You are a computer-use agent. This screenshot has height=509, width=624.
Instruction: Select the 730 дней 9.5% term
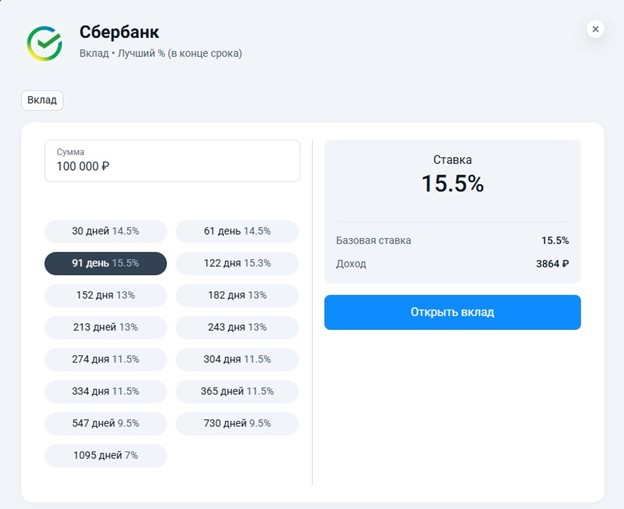[x=237, y=423]
